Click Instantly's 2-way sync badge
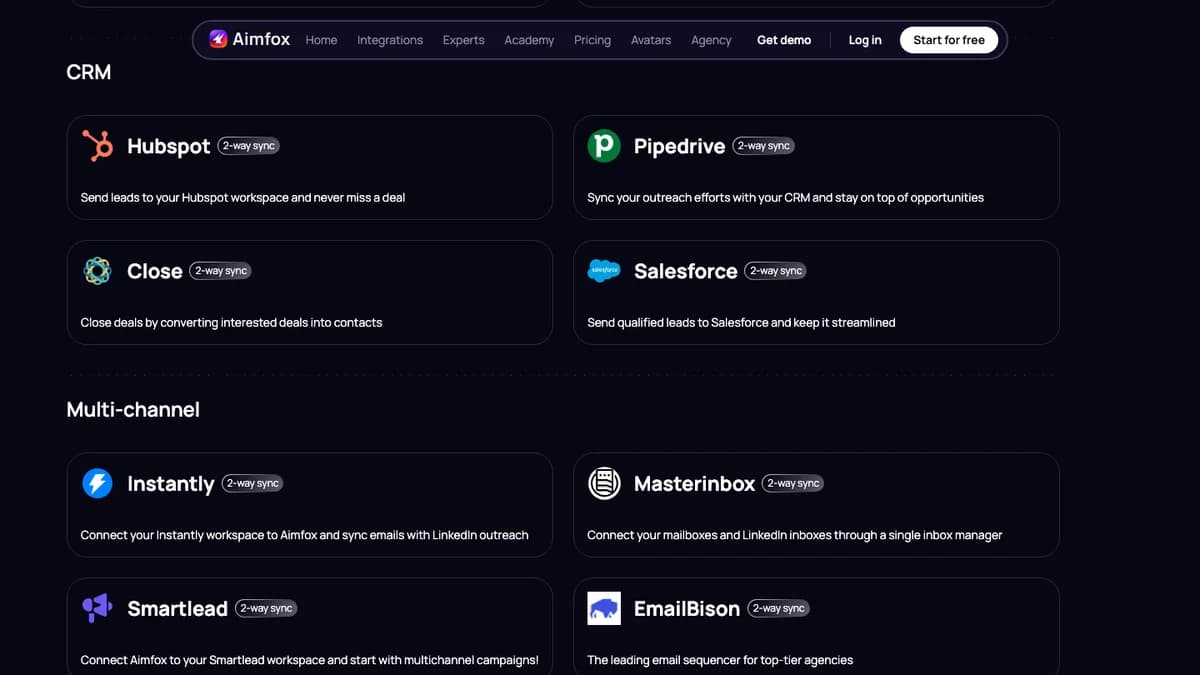Viewport: 1200px width, 675px height. coord(253,484)
